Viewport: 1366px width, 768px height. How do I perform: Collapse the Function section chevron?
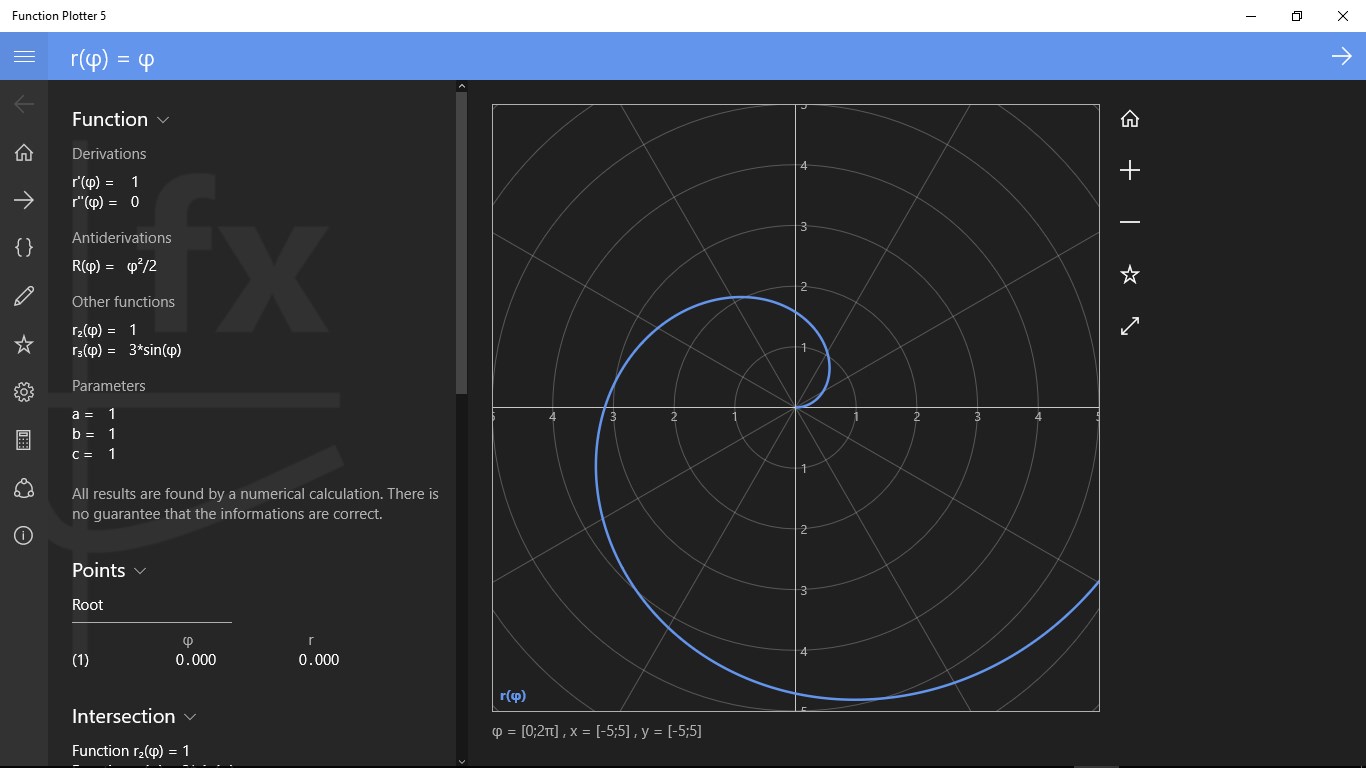(163, 120)
